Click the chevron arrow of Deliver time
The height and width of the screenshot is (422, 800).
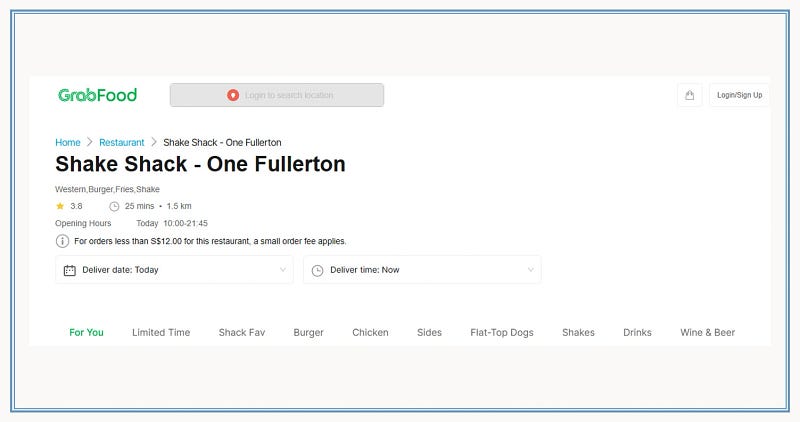click(x=531, y=270)
